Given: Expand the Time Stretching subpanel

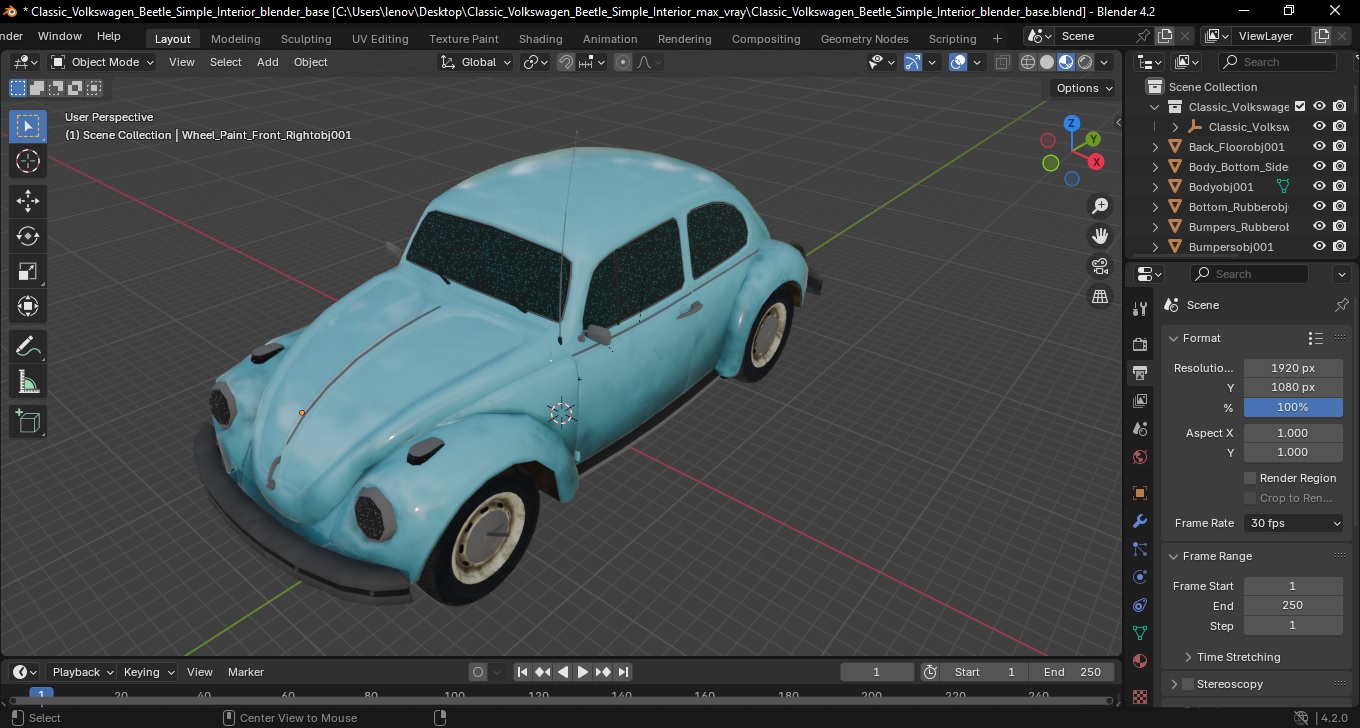Looking at the screenshot, I should click(1188, 657).
